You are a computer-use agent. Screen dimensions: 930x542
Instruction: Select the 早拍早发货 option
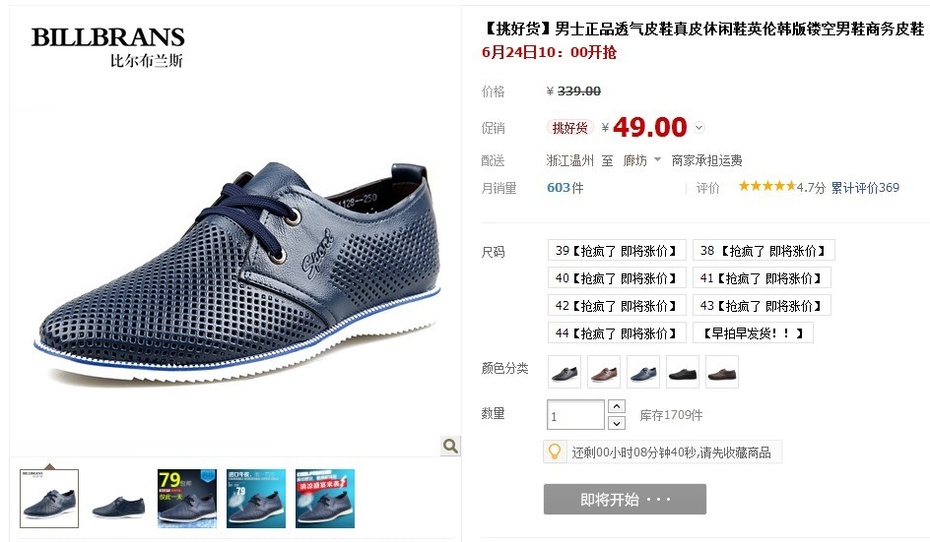[x=753, y=333]
